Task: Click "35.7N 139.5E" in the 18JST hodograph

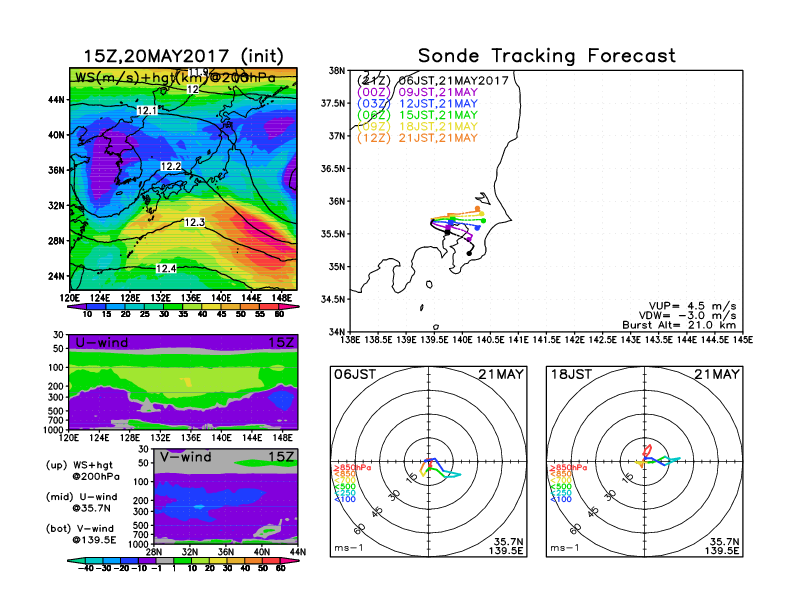Action: click(722, 546)
